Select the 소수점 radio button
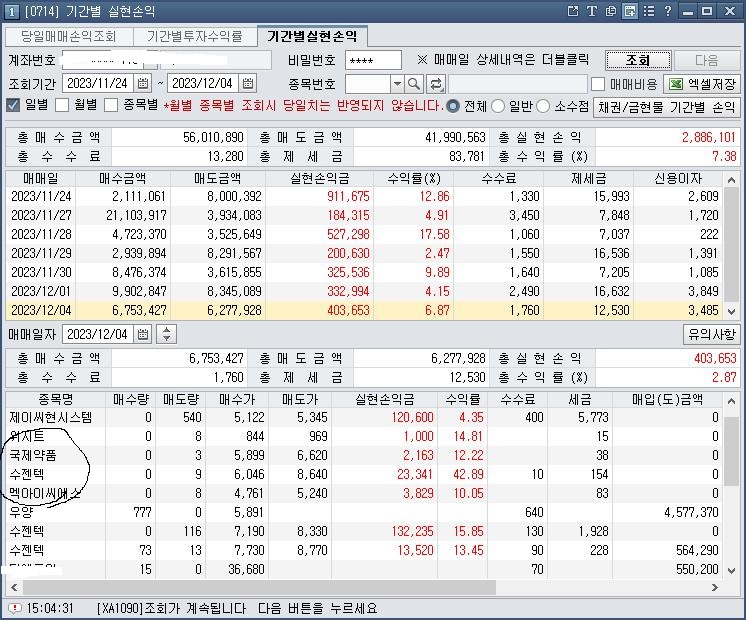Screen dimensions: 746x620 click(543, 106)
